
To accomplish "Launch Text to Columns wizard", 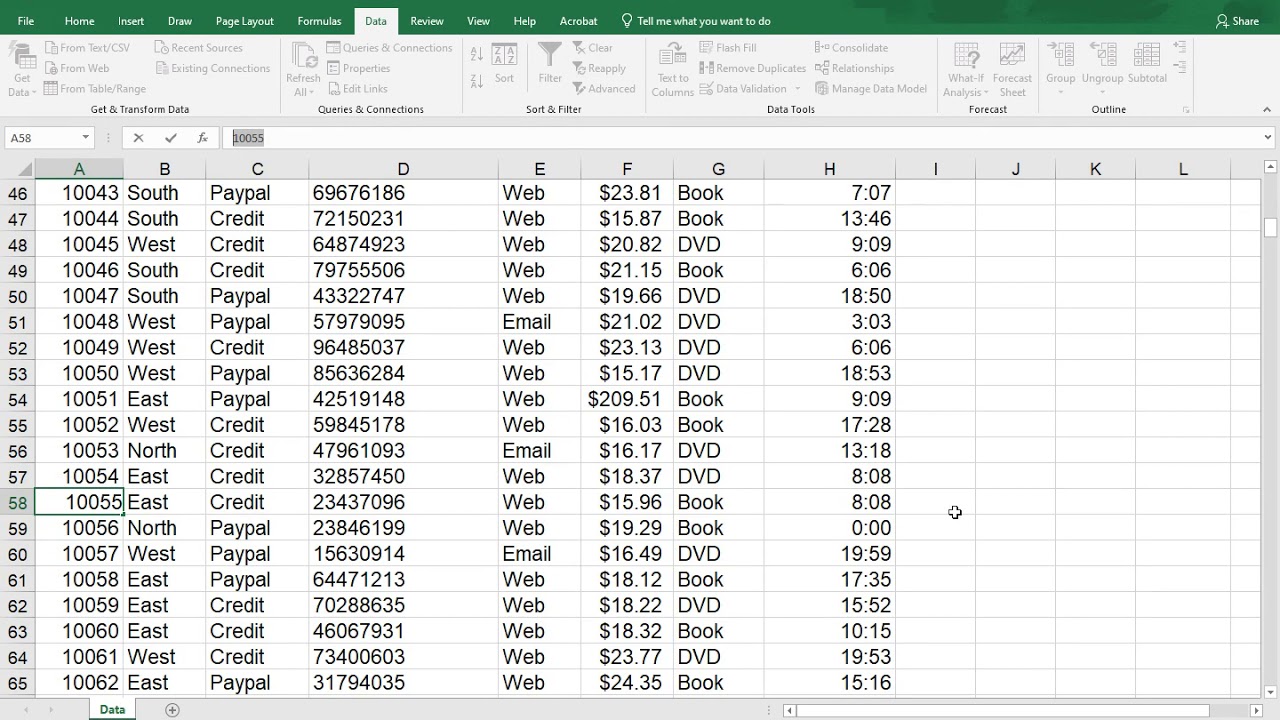I will [x=673, y=70].
